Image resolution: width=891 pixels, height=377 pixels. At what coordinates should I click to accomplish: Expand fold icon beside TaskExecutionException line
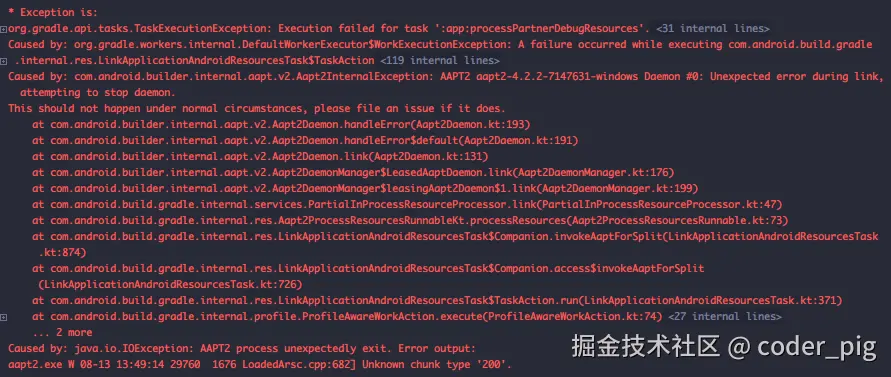[x=3, y=28]
